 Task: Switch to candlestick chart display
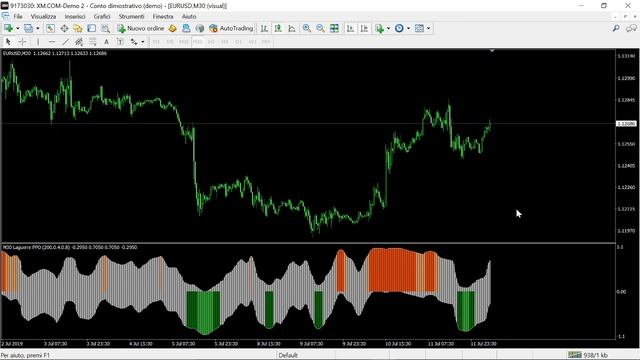[278, 28]
